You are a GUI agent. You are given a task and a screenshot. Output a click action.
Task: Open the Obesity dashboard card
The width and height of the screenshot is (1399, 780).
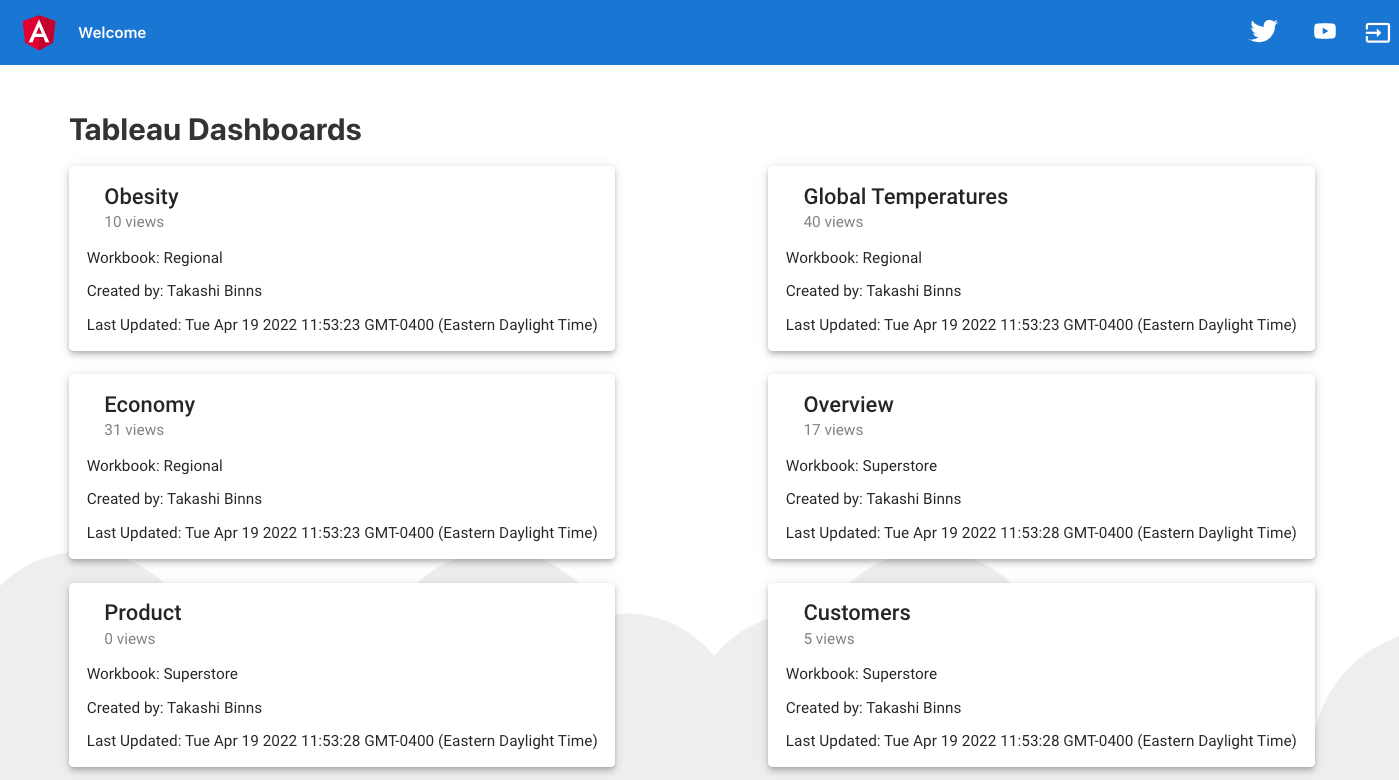tap(341, 258)
